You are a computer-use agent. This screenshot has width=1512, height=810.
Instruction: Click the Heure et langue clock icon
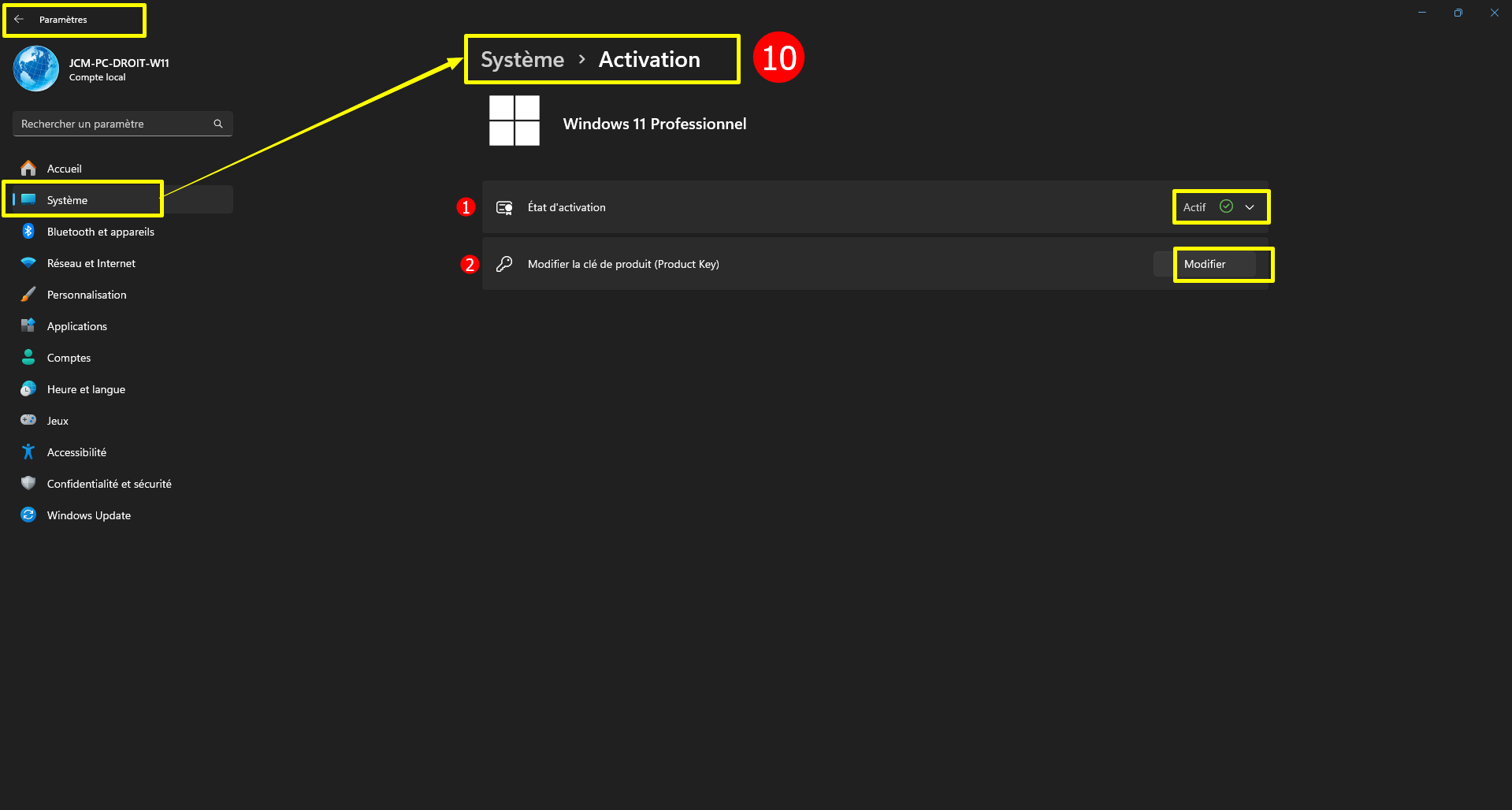pyautogui.click(x=28, y=388)
